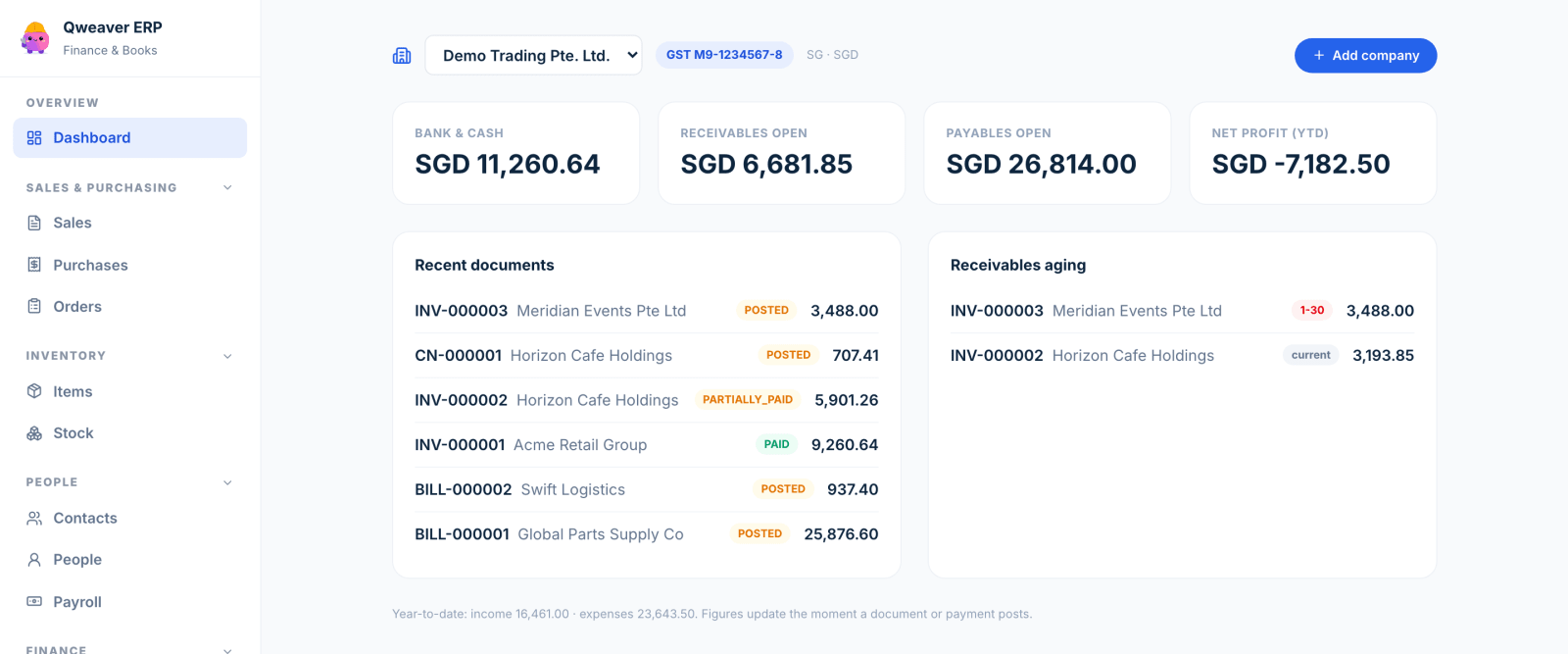1568x654 pixels.
Task: Open INV-000003 in Receivables aging
Action: pos(1182,311)
